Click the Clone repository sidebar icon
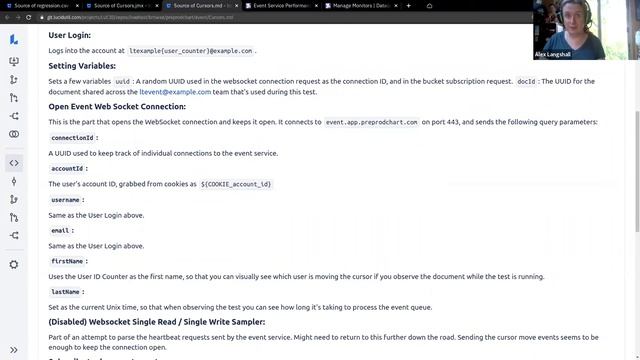Viewport: 640px width, 360px height. click(14, 61)
